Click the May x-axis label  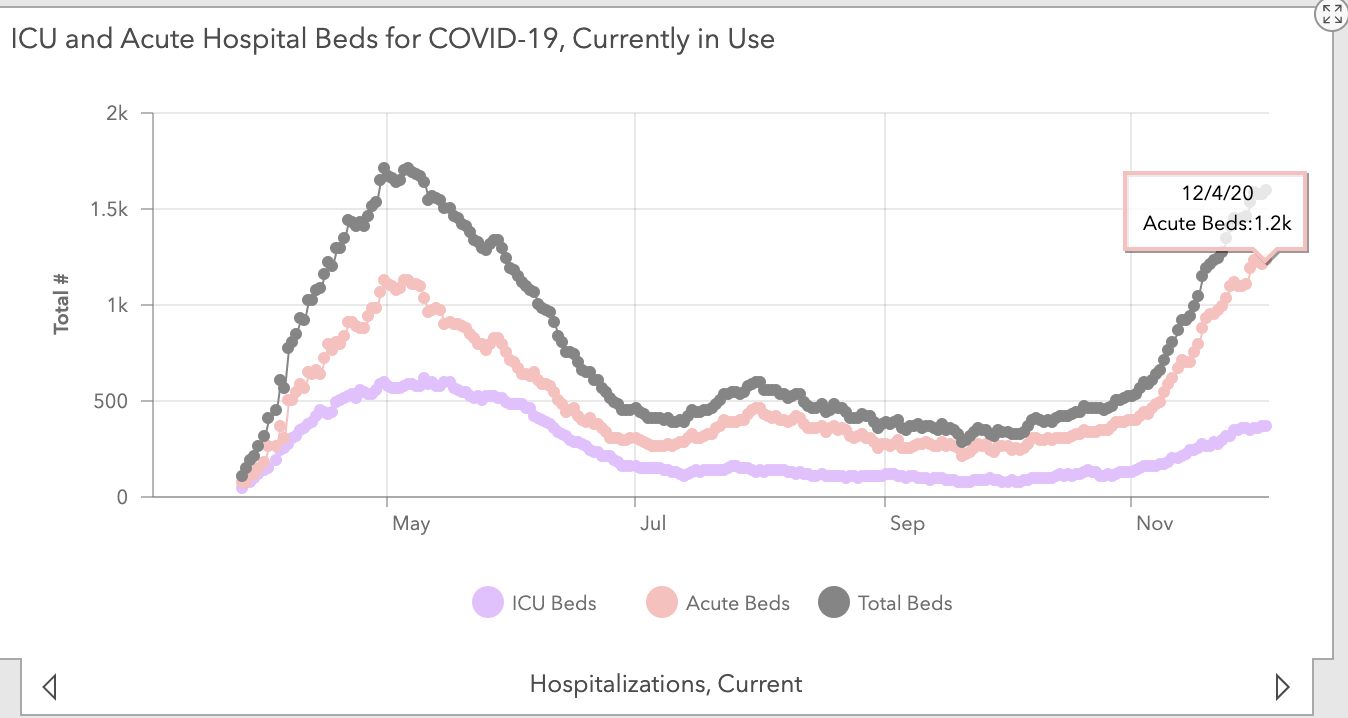pos(411,523)
